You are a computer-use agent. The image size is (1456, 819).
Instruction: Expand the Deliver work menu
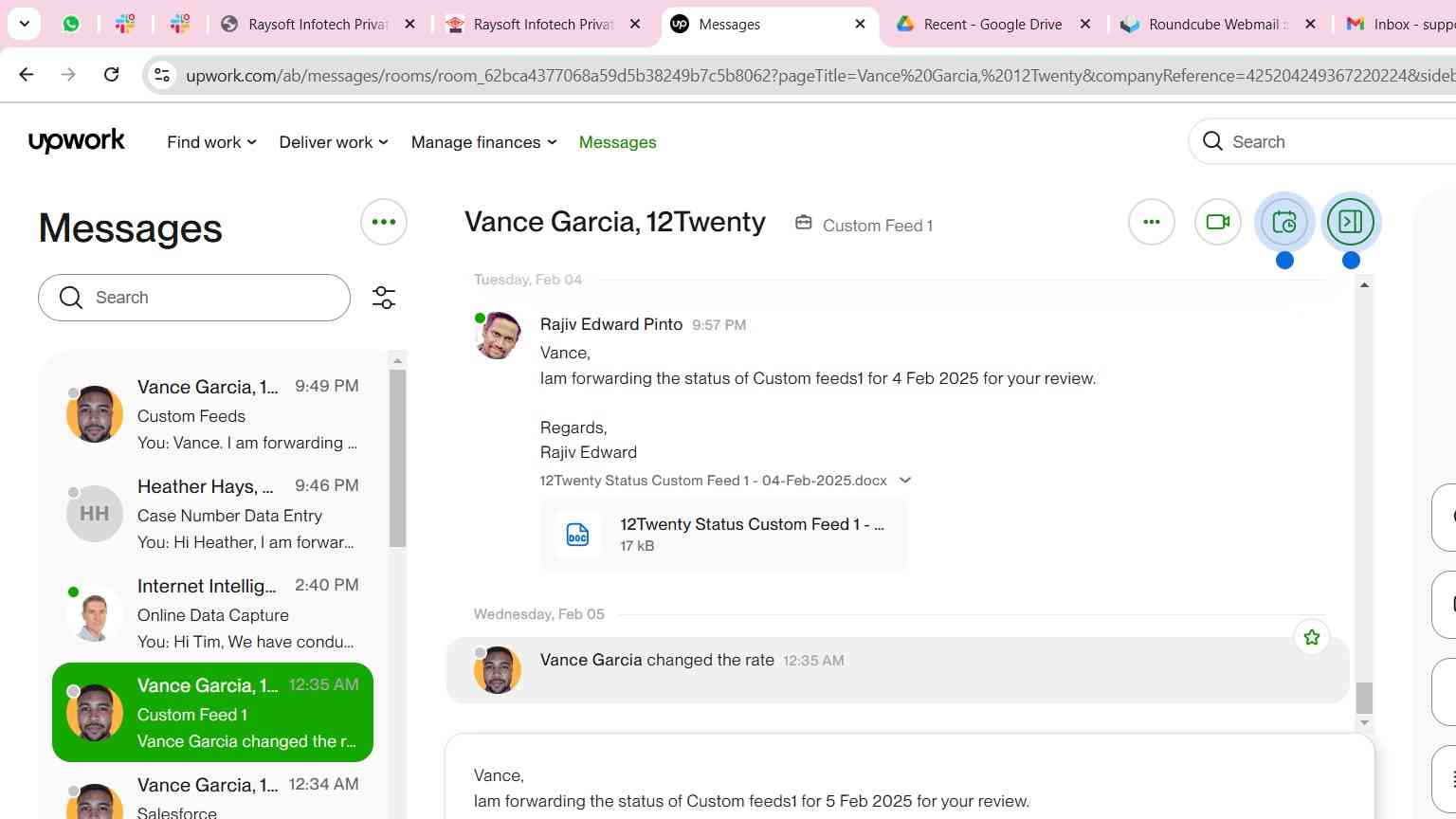[334, 142]
